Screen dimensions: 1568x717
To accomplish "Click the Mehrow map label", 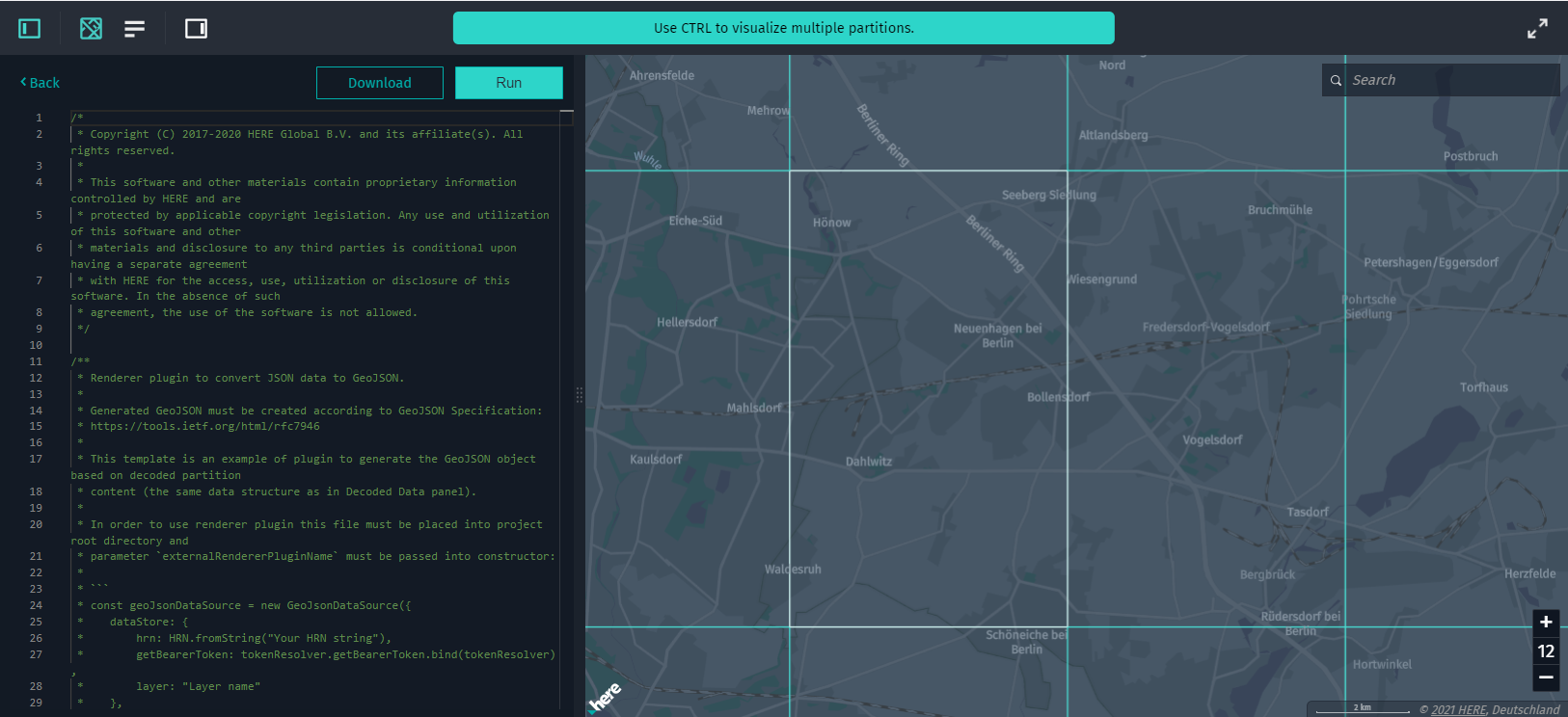I will click(769, 111).
